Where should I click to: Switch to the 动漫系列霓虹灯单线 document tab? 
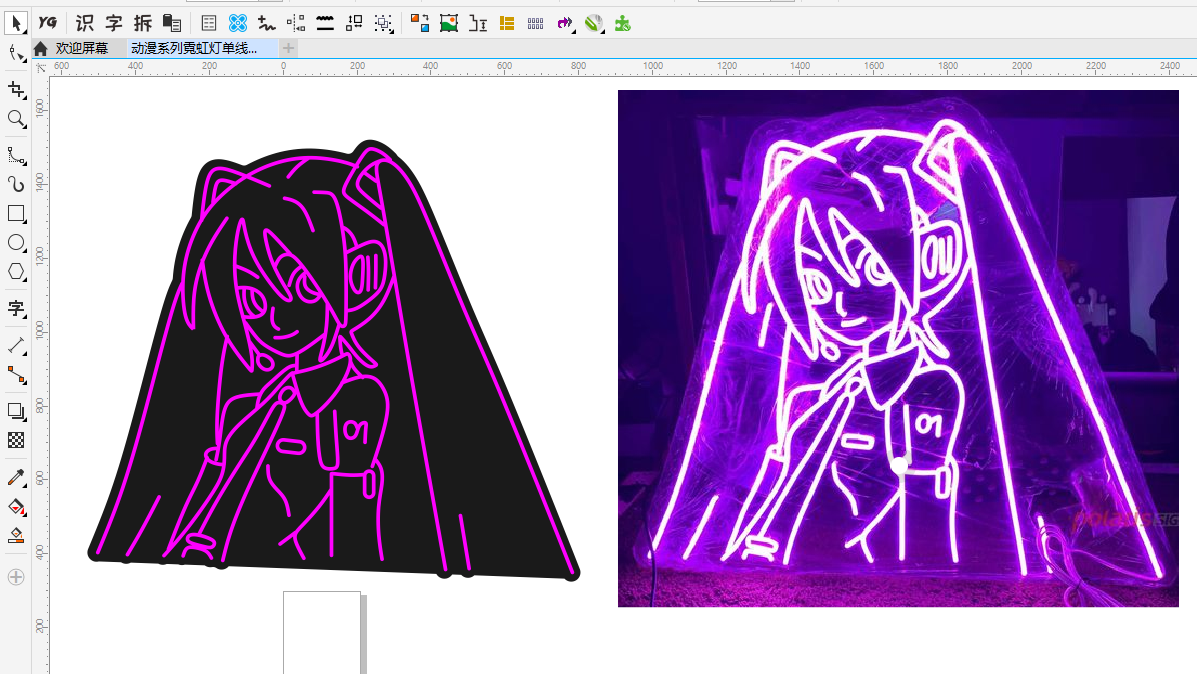194,48
